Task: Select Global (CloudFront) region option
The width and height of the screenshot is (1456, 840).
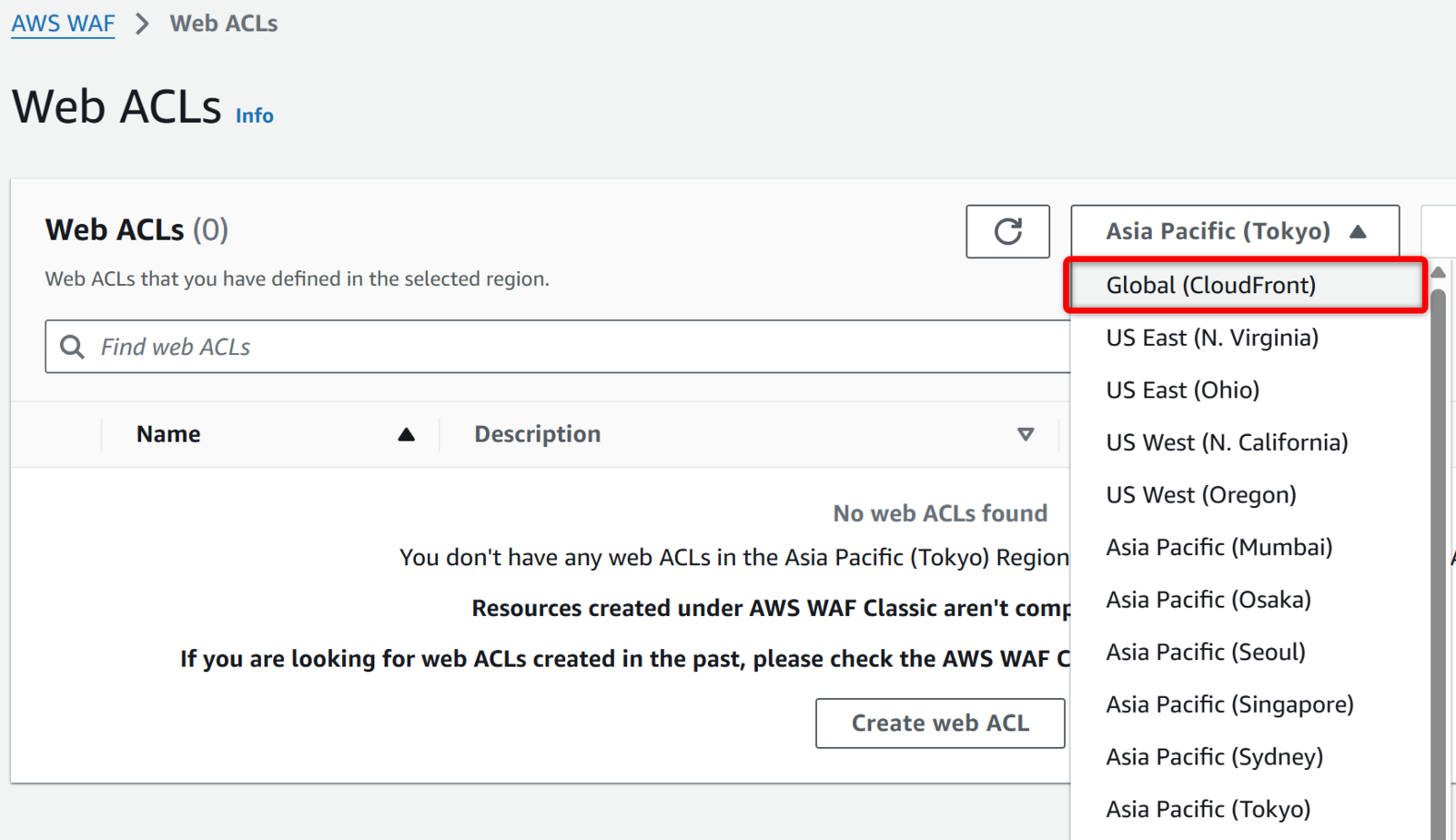Action: click(1247, 286)
